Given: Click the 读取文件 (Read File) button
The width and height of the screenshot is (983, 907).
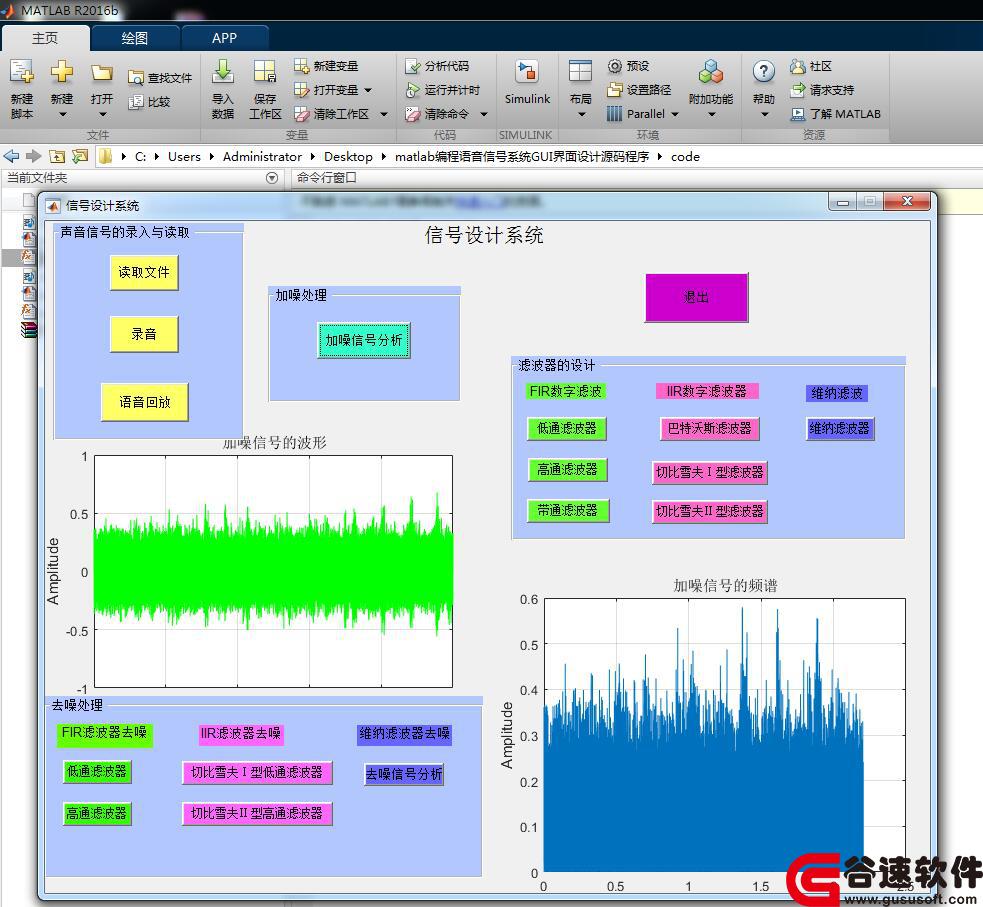Looking at the screenshot, I should tap(144, 272).
